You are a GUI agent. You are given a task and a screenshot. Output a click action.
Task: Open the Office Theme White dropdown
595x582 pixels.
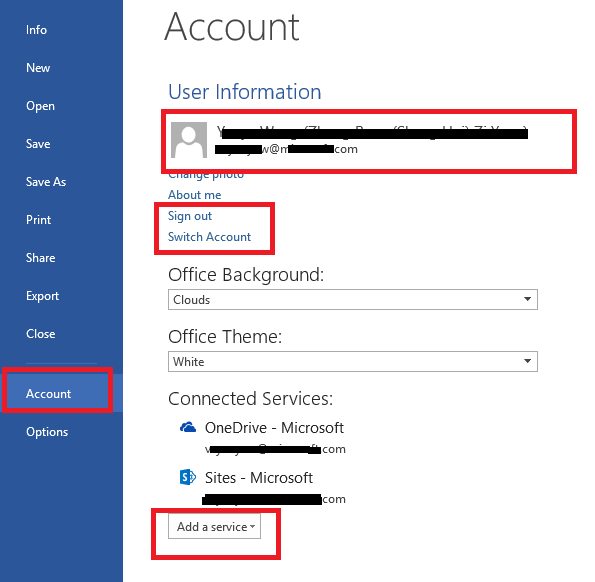353,361
